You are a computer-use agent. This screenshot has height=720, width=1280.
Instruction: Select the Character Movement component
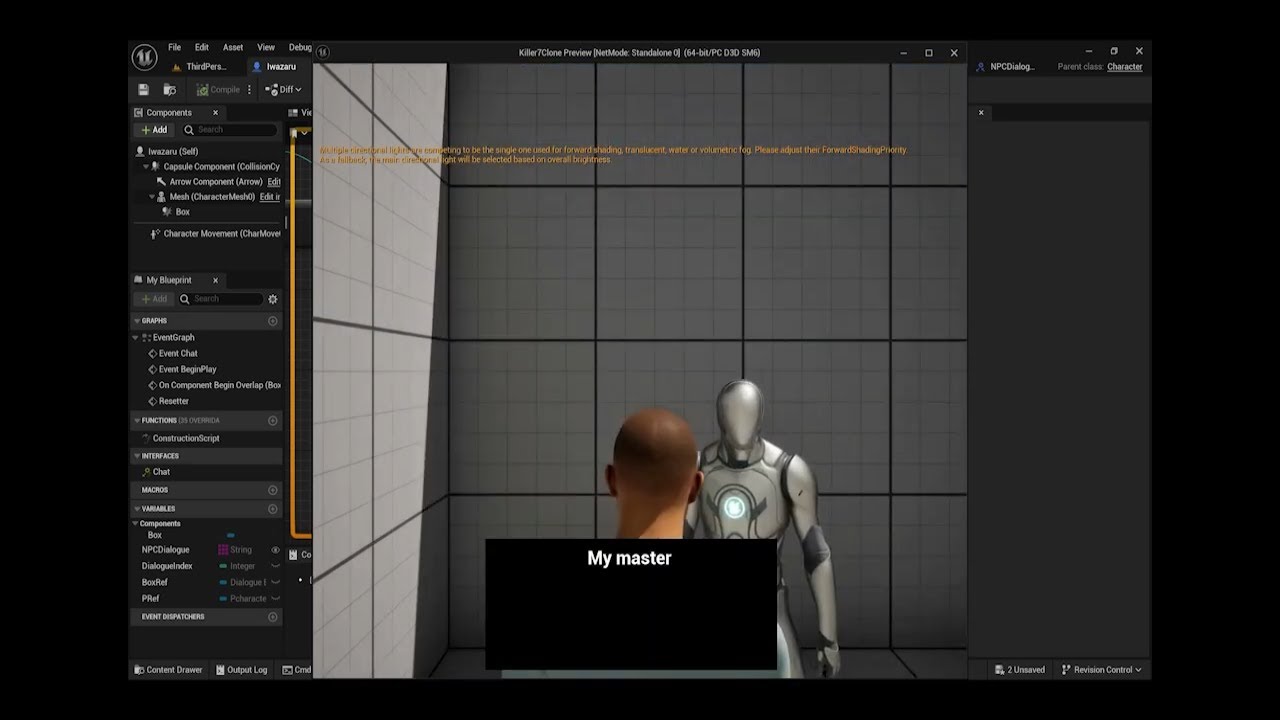coord(215,233)
